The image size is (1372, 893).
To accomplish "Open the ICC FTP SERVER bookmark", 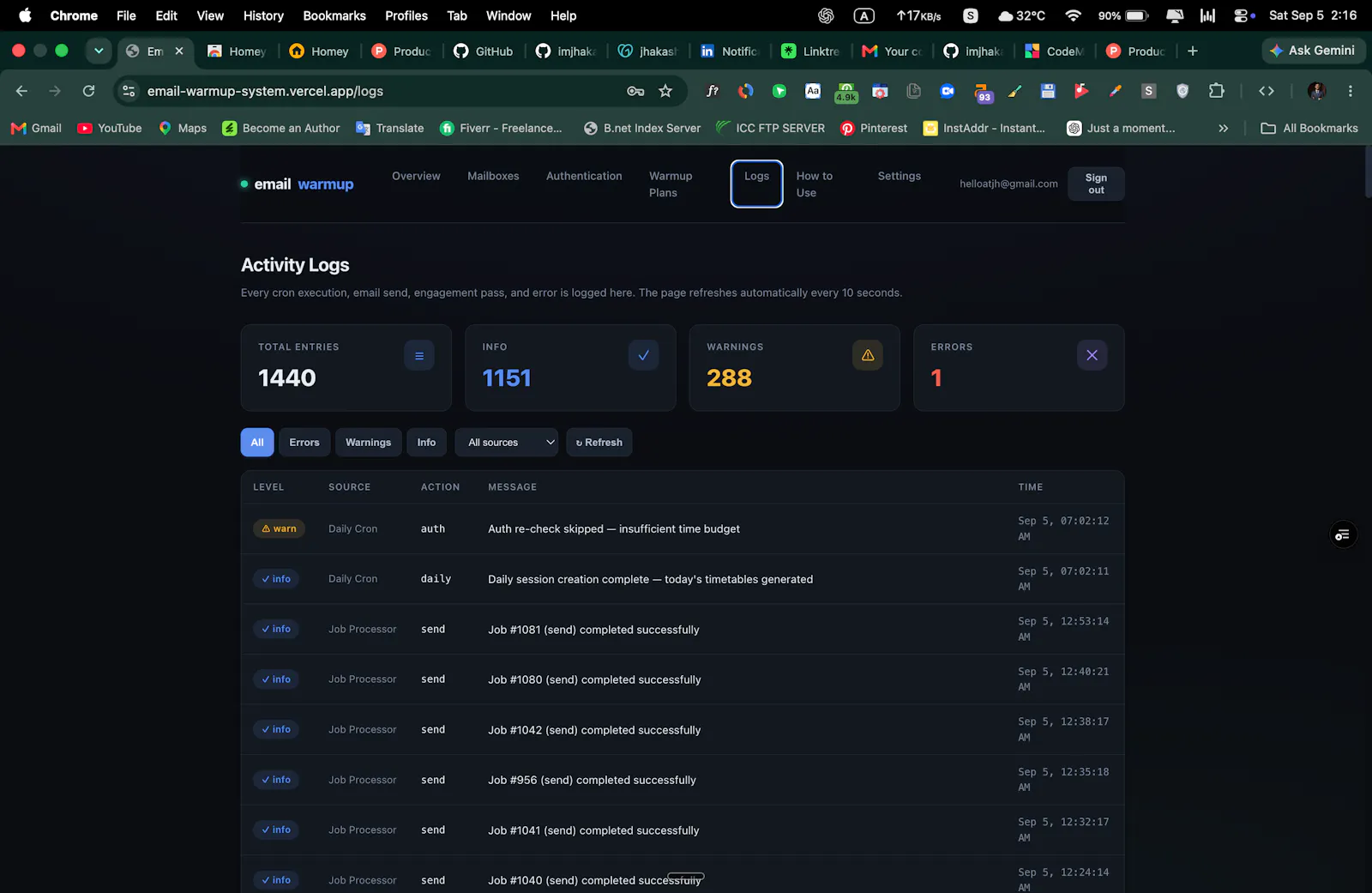I will click(x=770, y=129).
